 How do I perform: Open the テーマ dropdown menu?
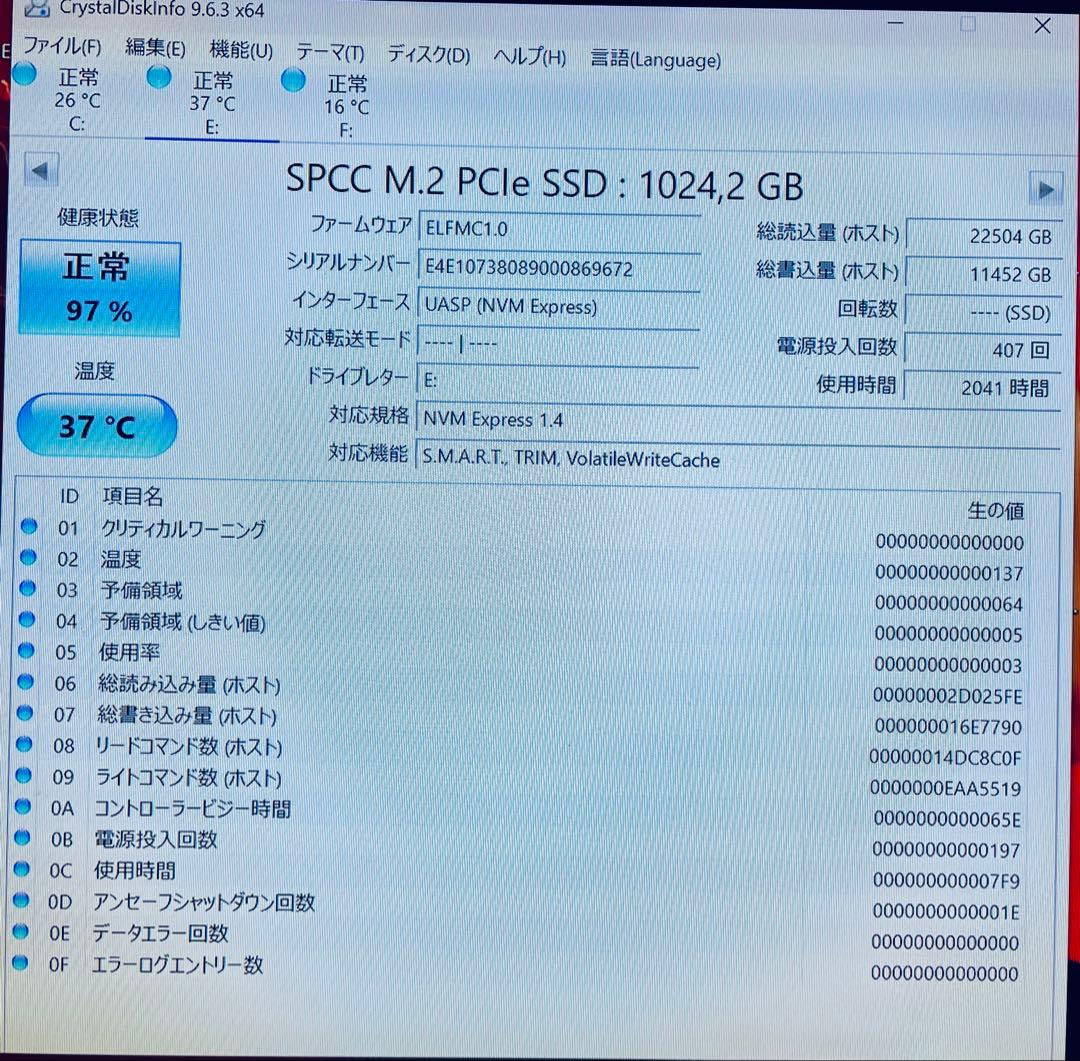click(x=330, y=52)
